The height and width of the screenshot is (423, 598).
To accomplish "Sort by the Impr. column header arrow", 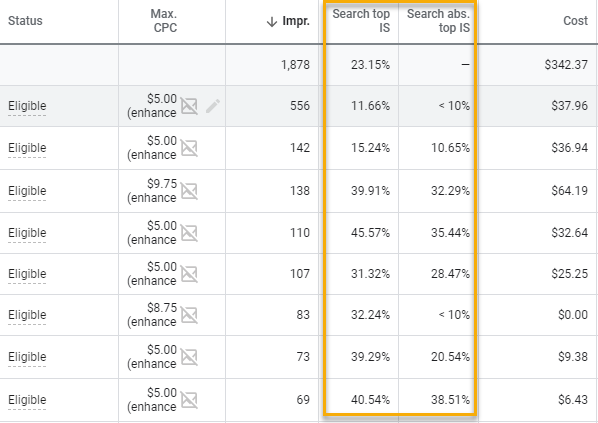I will [x=272, y=22].
